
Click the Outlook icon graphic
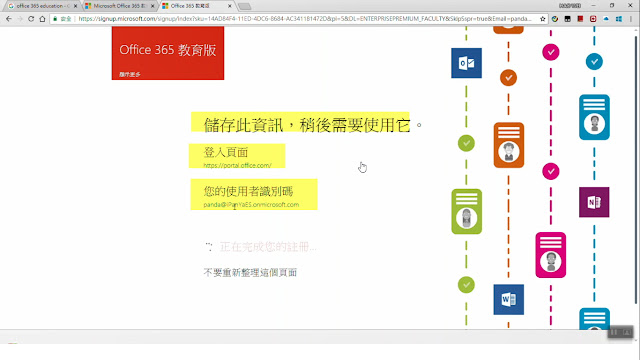466,63
